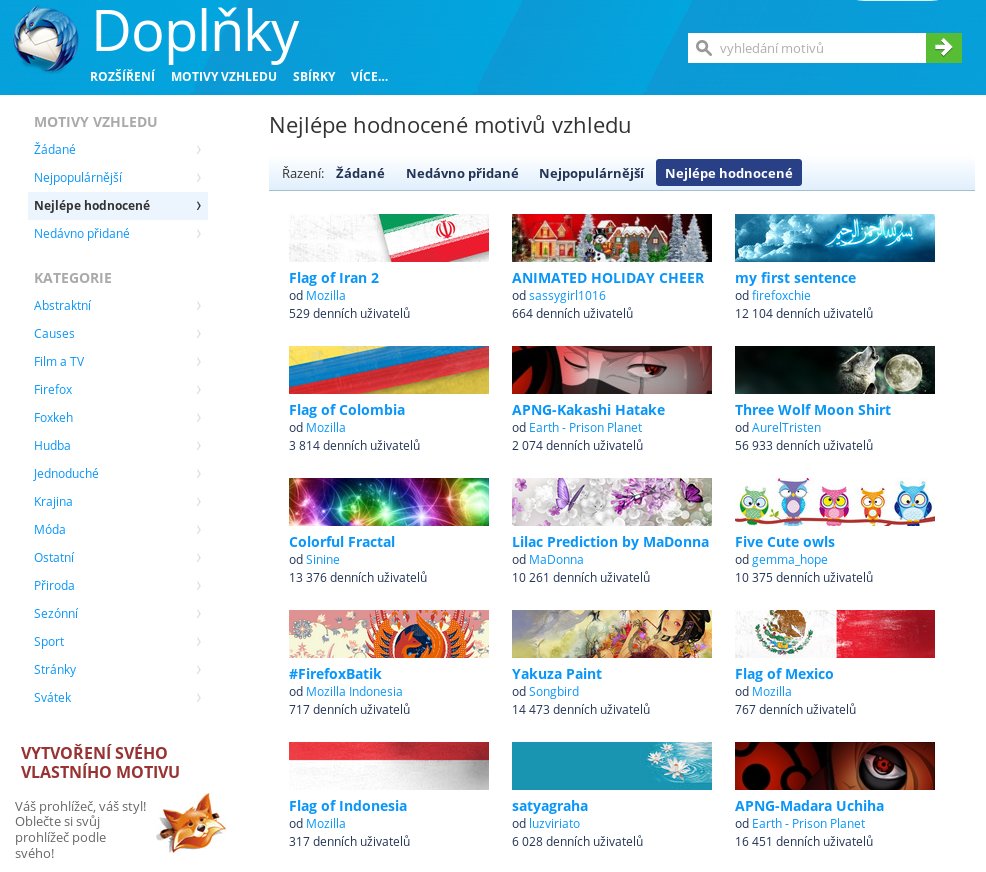Viewport: 986px width, 872px height.
Task: Open the Flag of Iran 2 thumbnail
Action: coord(388,238)
